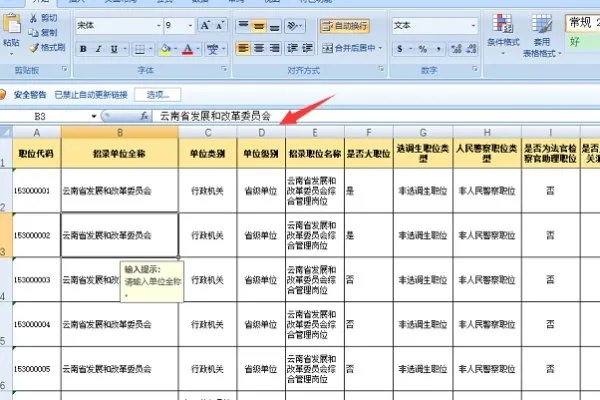Image resolution: width=600 pixels, height=400 pixels.
Task: Select cell with 153000001
Action: (37, 191)
